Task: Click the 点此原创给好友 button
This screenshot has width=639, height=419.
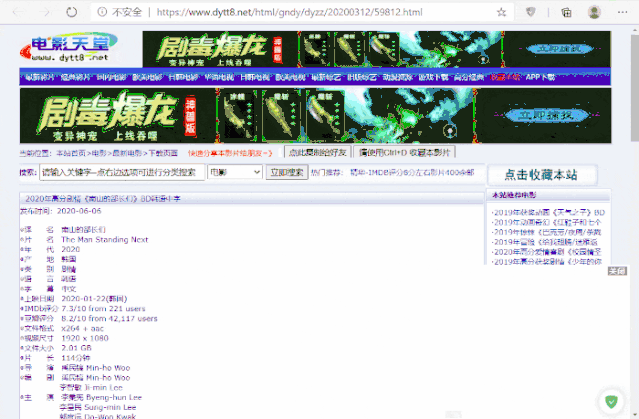Action: coord(317,152)
